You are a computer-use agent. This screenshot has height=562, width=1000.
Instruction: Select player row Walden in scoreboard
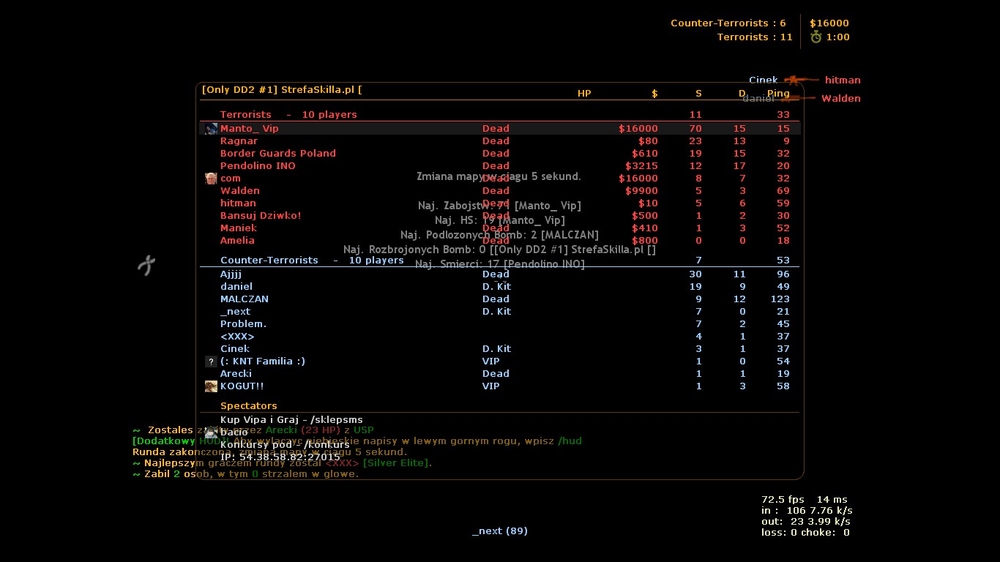(499, 191)
